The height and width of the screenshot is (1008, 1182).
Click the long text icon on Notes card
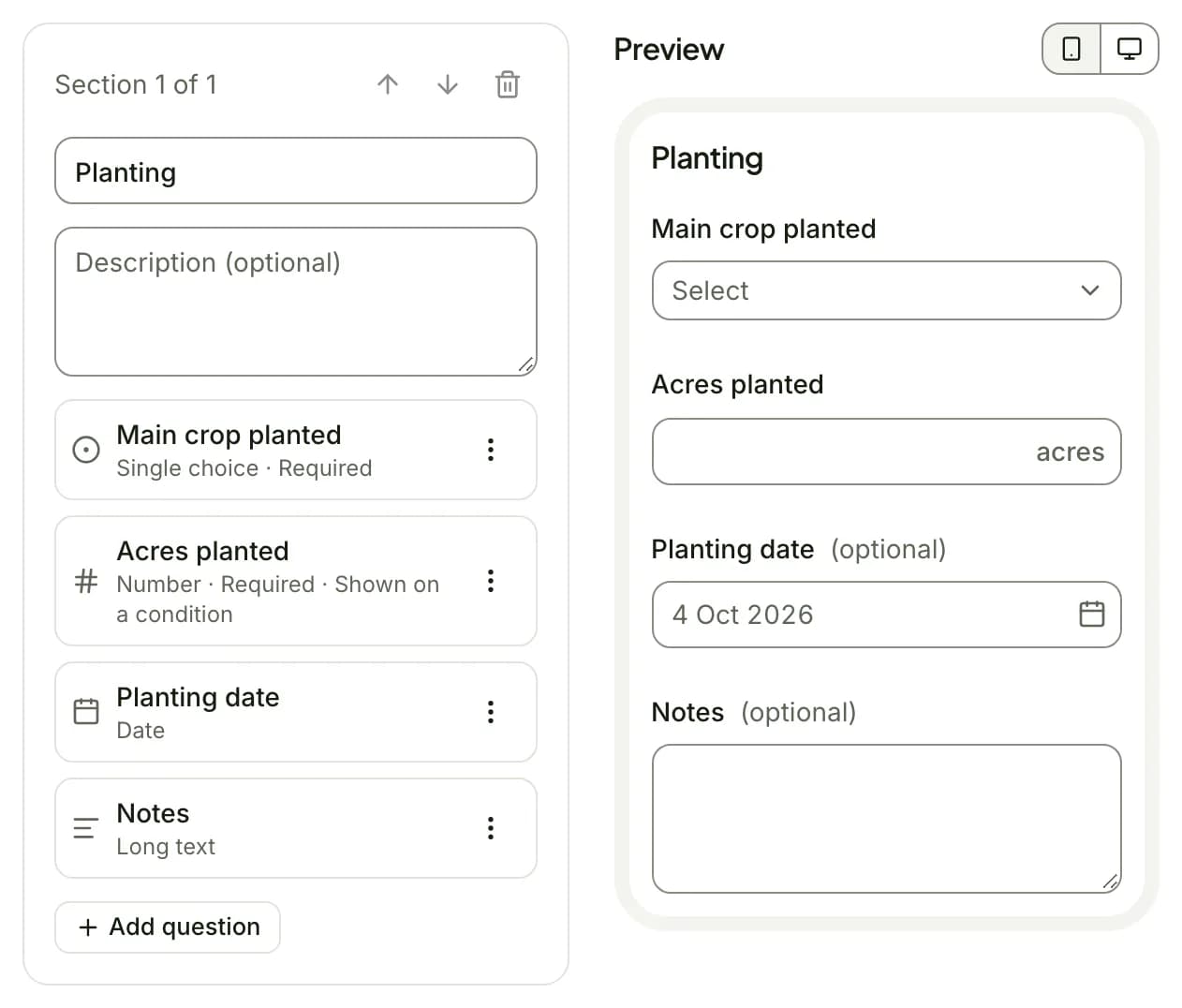[x=86, y=828]
